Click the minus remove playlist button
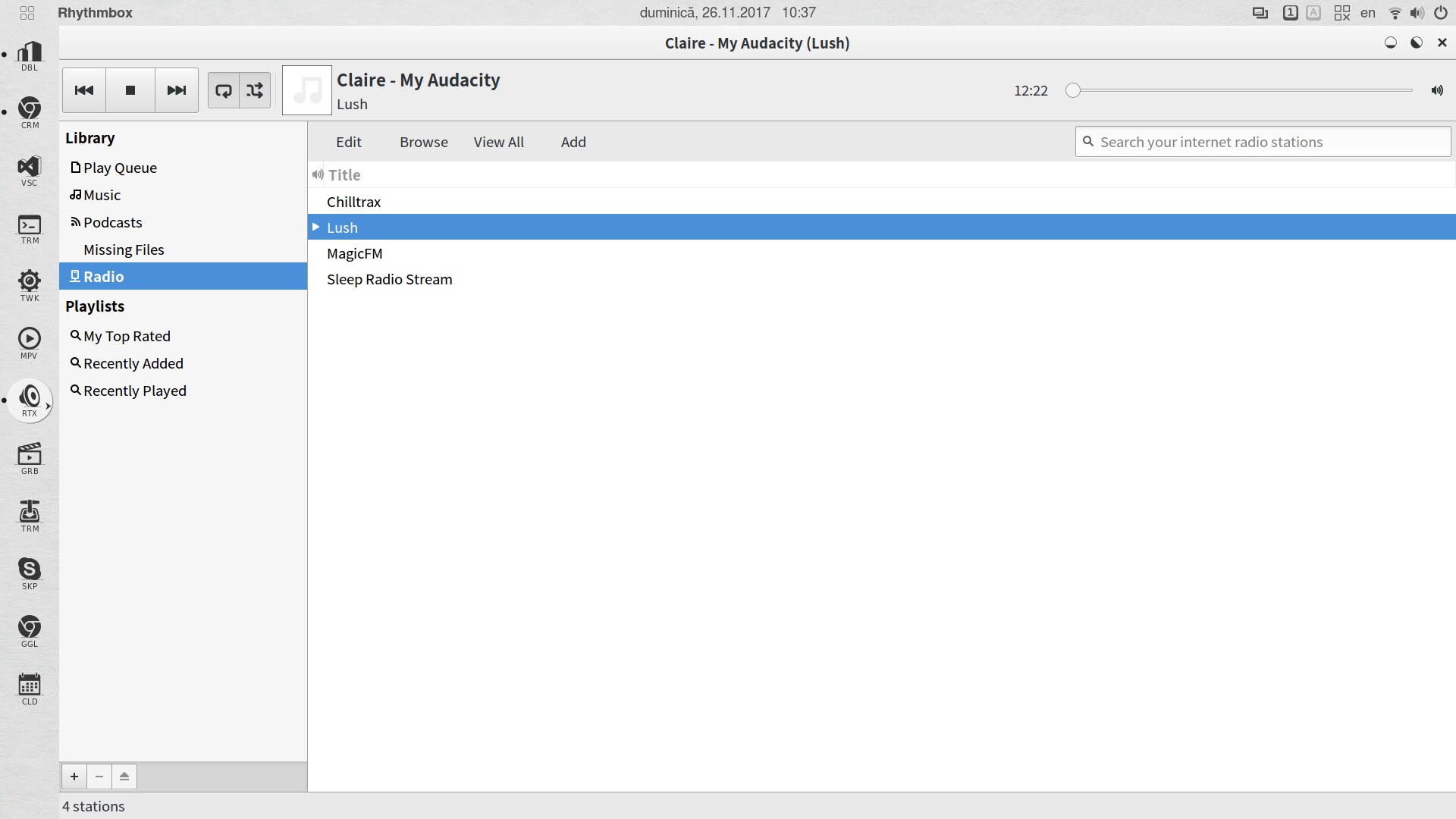This screenshot has height=819, width=1456. [99, 777]
